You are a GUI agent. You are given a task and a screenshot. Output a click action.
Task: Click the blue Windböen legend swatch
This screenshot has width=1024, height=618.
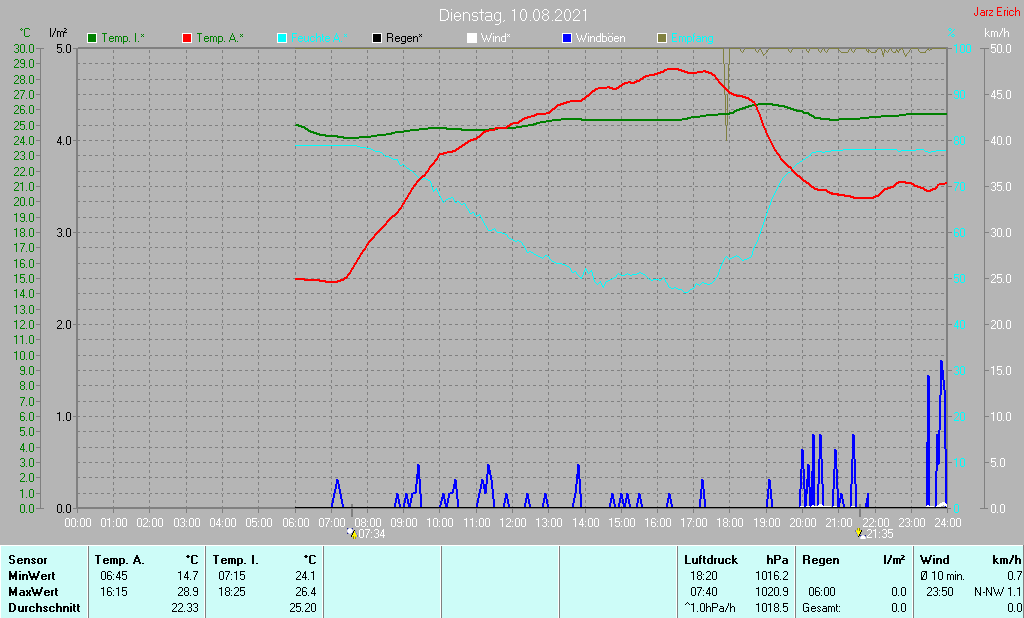click(x=567, y=38)
